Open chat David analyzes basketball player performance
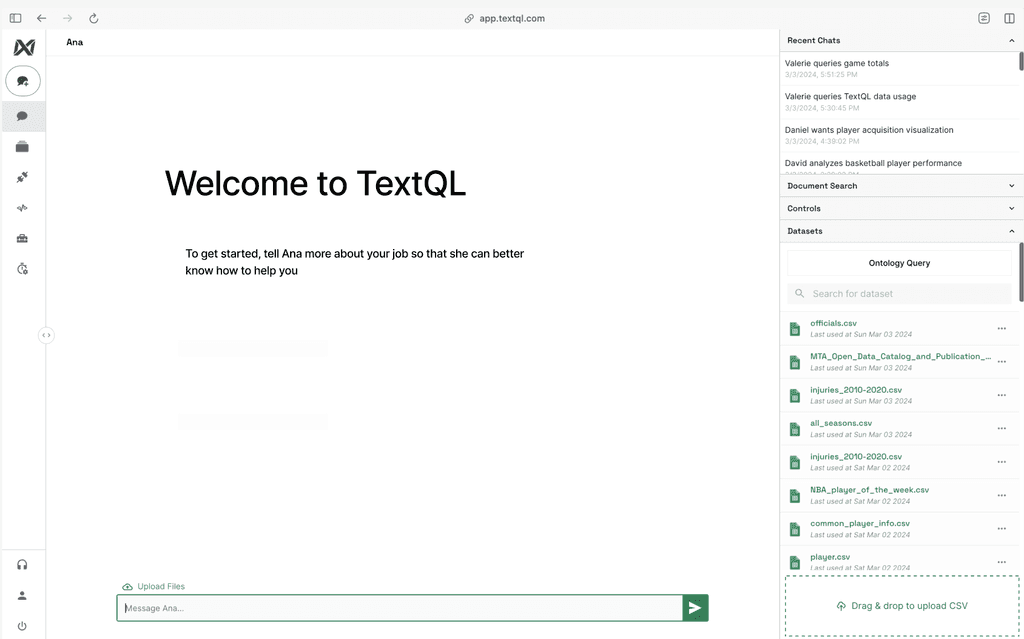 click(x=900, y=163)
